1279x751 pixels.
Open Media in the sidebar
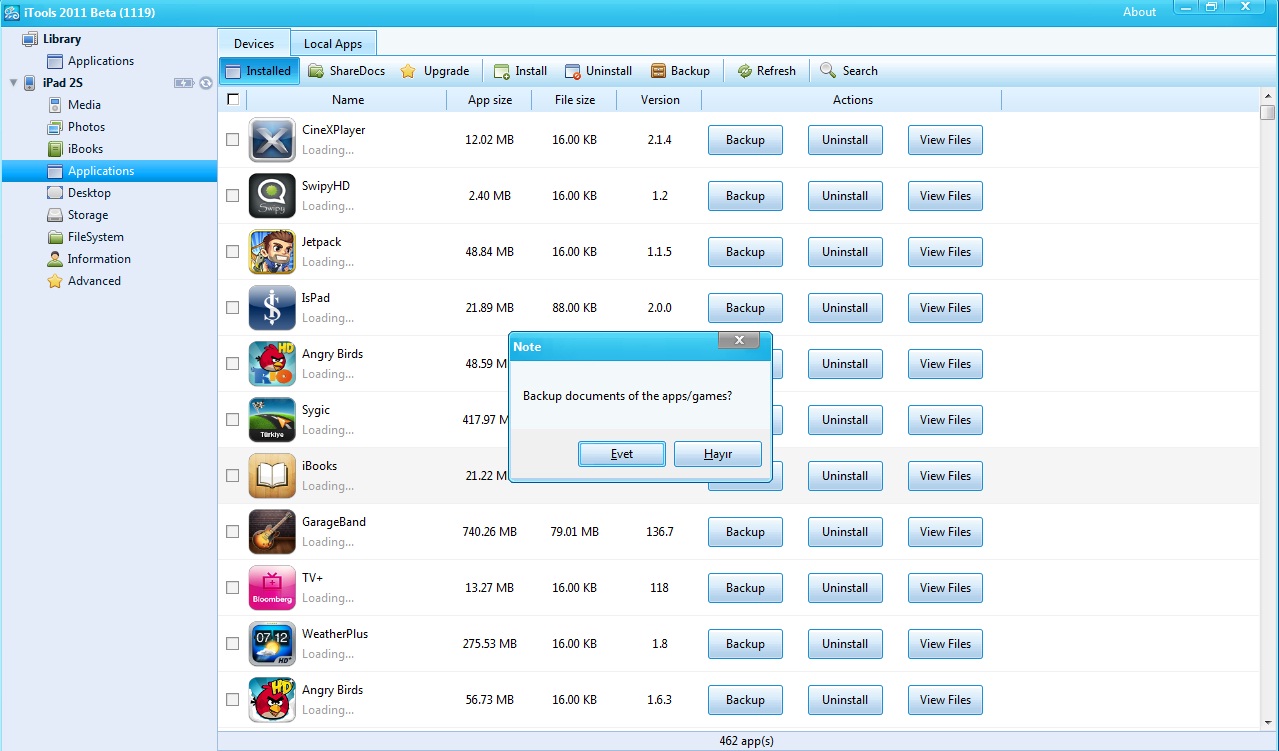[x=84, y=105]
